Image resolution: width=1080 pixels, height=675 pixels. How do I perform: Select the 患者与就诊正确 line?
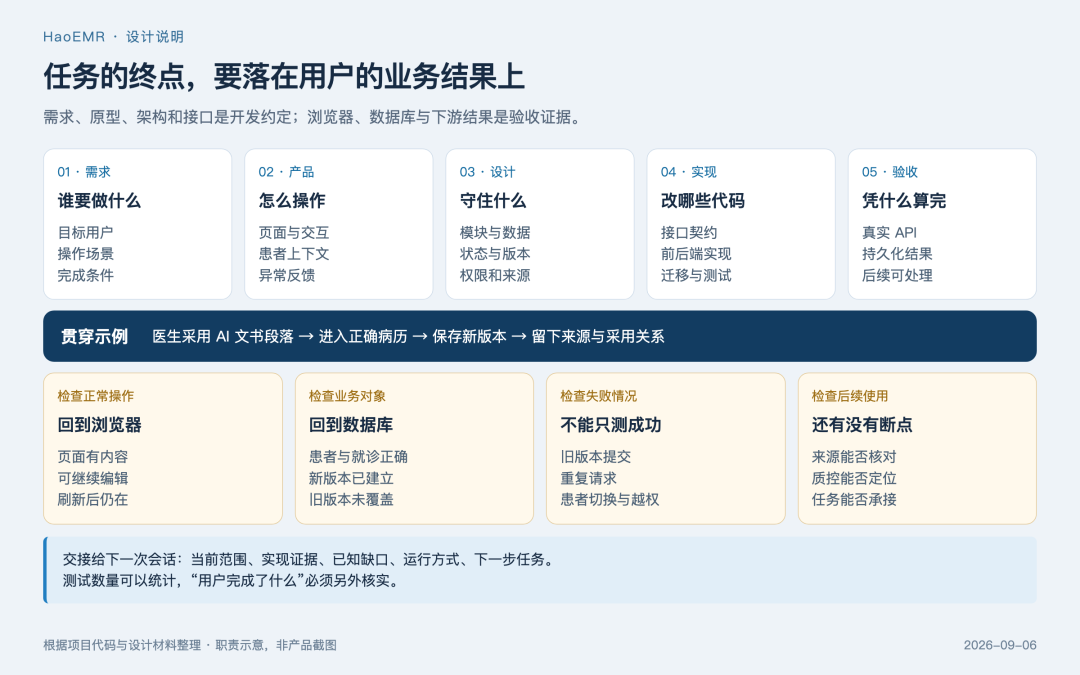358,457
